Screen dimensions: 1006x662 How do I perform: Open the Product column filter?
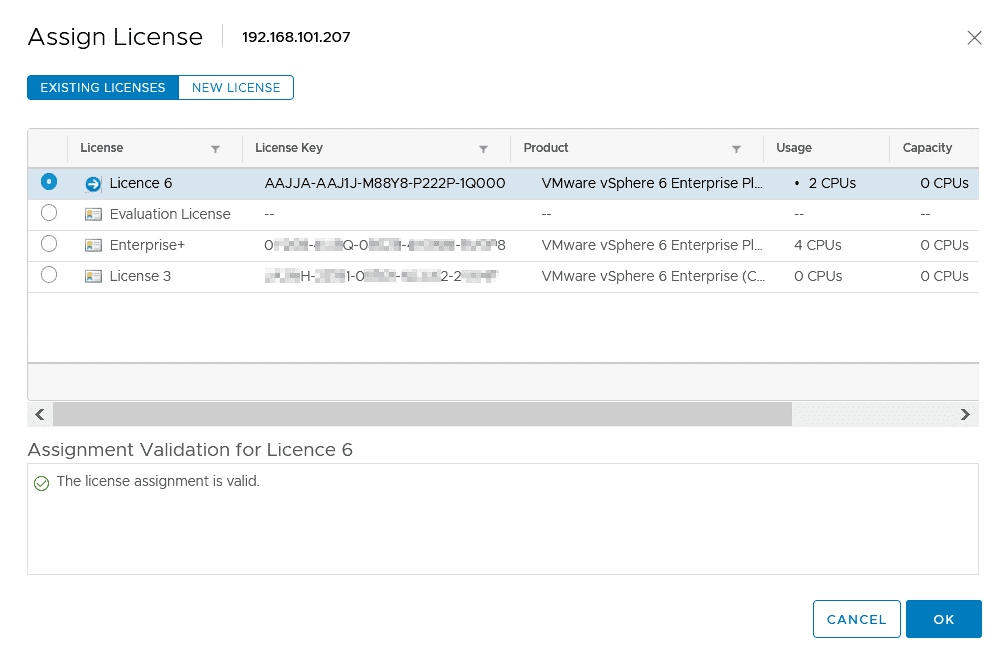click(x=737, y=149)
